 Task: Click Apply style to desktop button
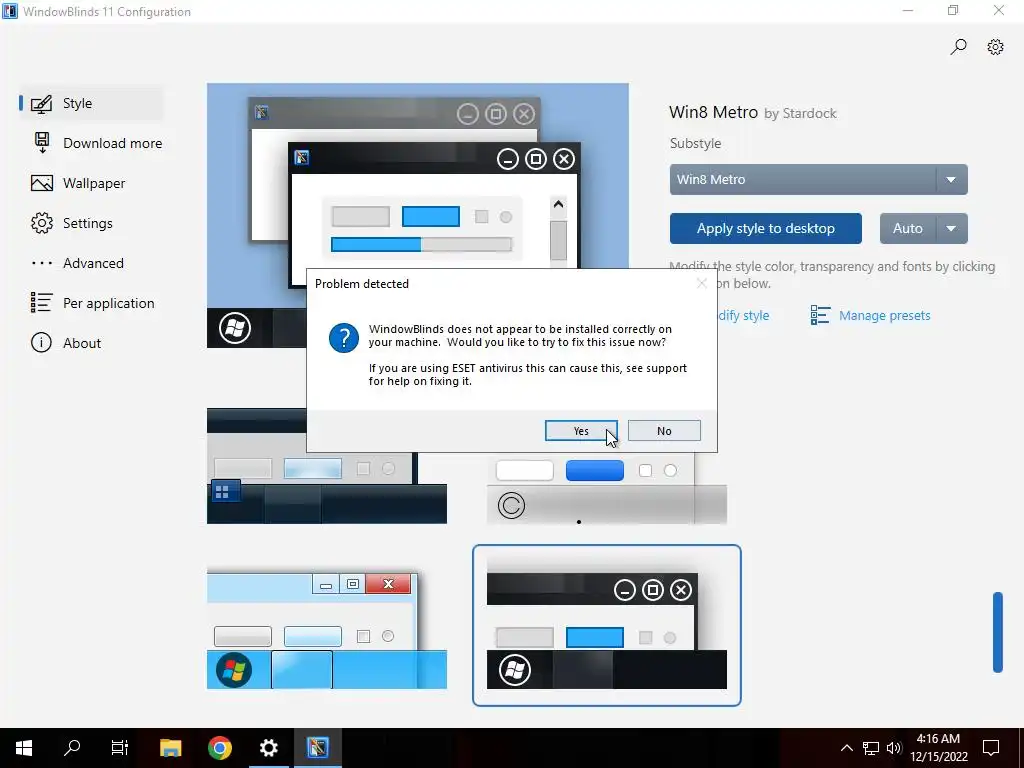(x=765, y=229)
